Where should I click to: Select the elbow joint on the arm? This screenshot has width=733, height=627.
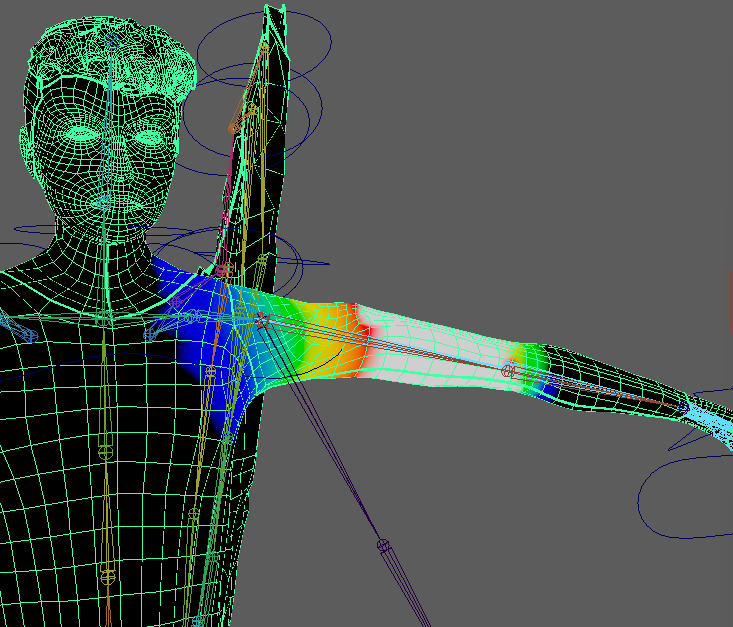point(507,370)
